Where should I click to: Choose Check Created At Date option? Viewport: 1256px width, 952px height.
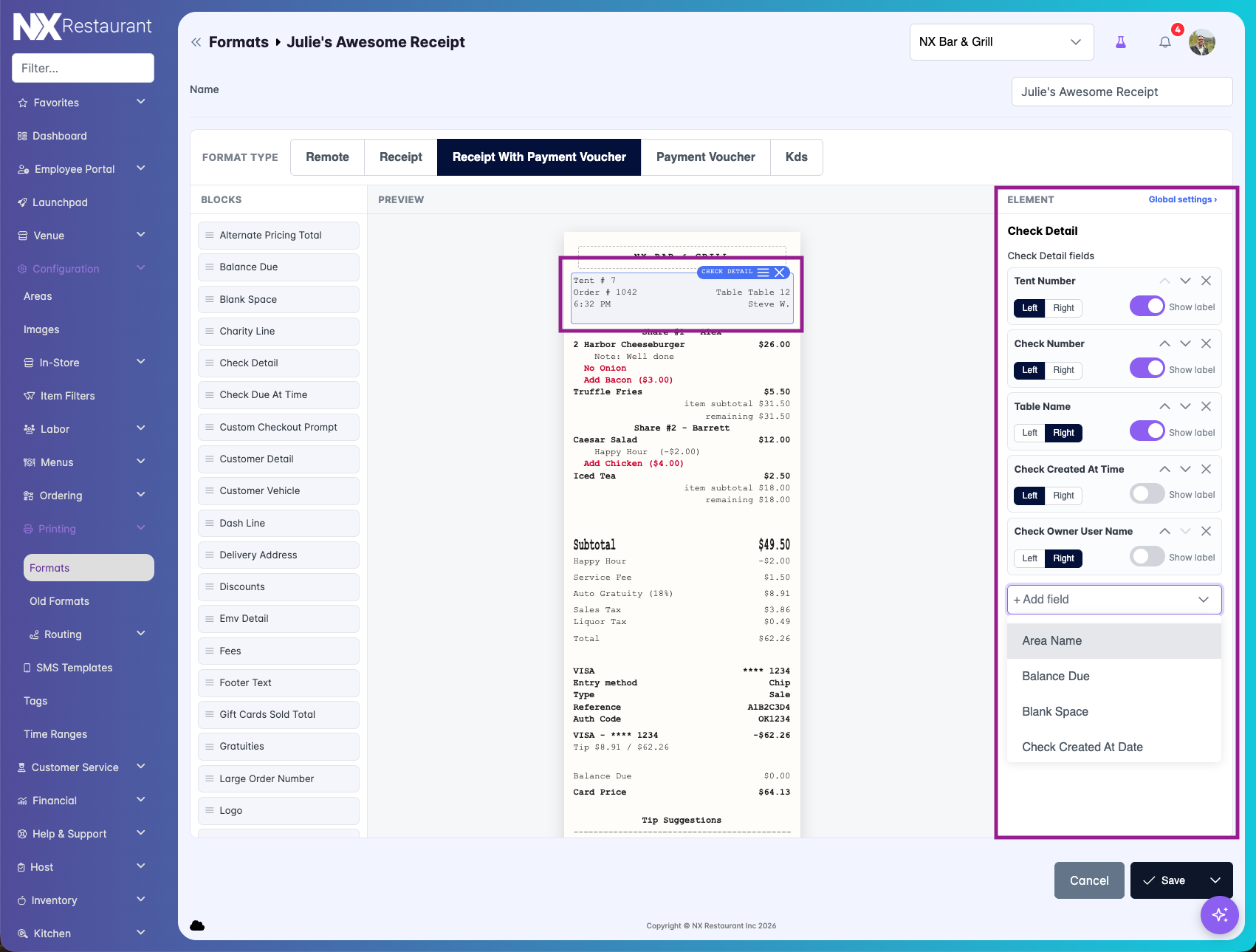click(x=1113, y=747)
